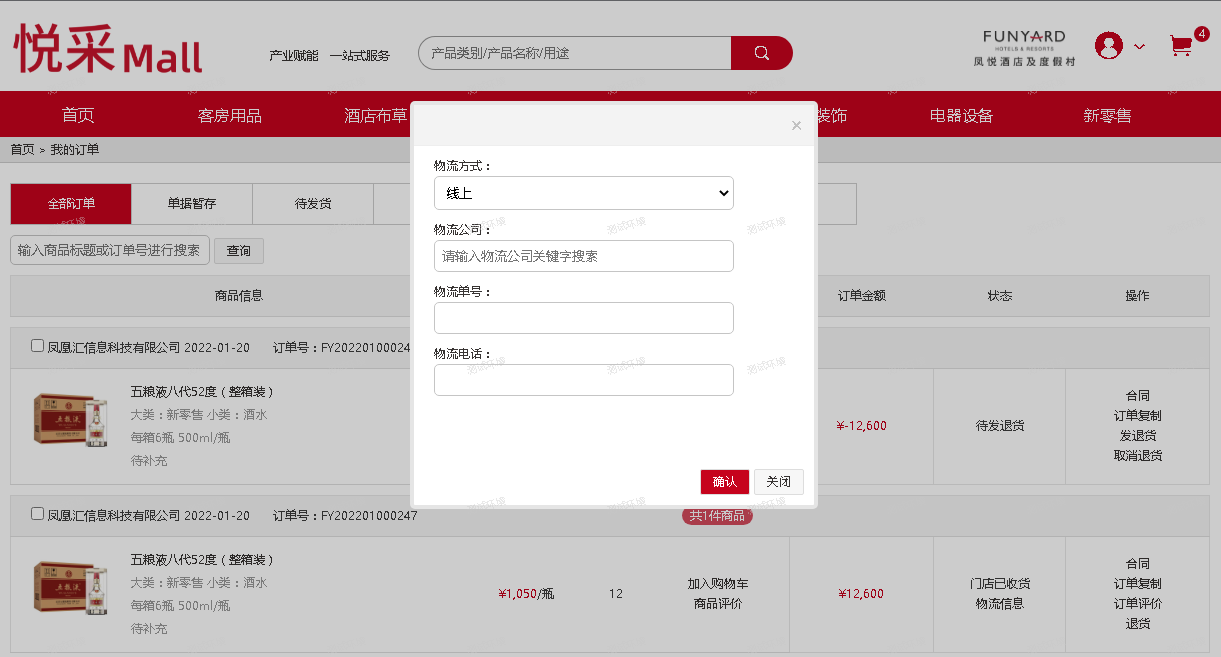Click the second order's Wuliangye product thumbnail
The image size is (1221, 657).
pyautogui.click(x=70, y=587)
